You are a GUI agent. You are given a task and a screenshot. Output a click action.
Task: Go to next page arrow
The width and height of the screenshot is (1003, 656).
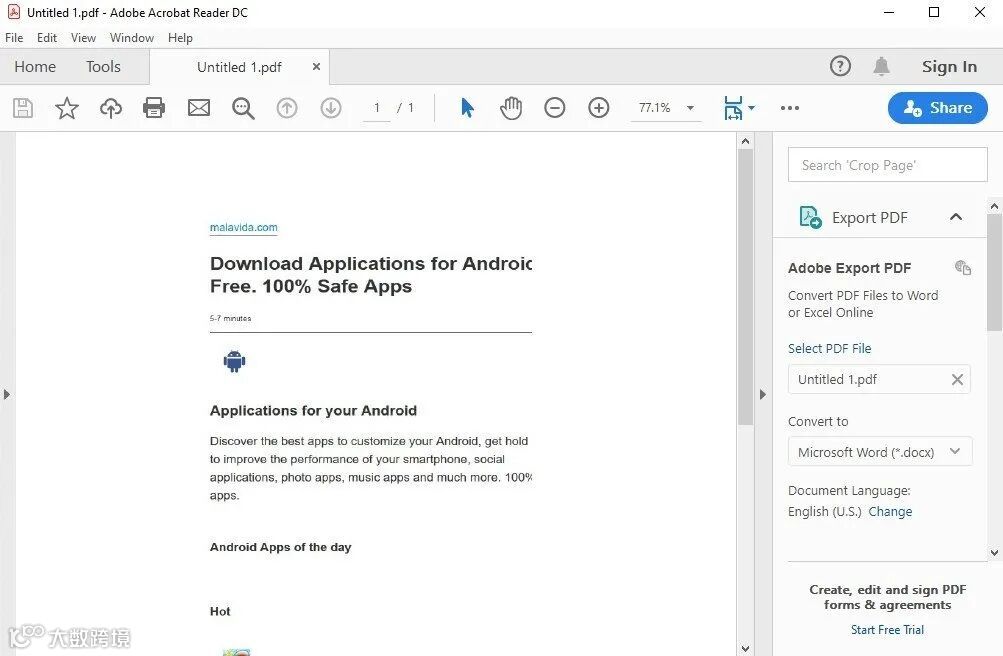[x=331, y=108]
